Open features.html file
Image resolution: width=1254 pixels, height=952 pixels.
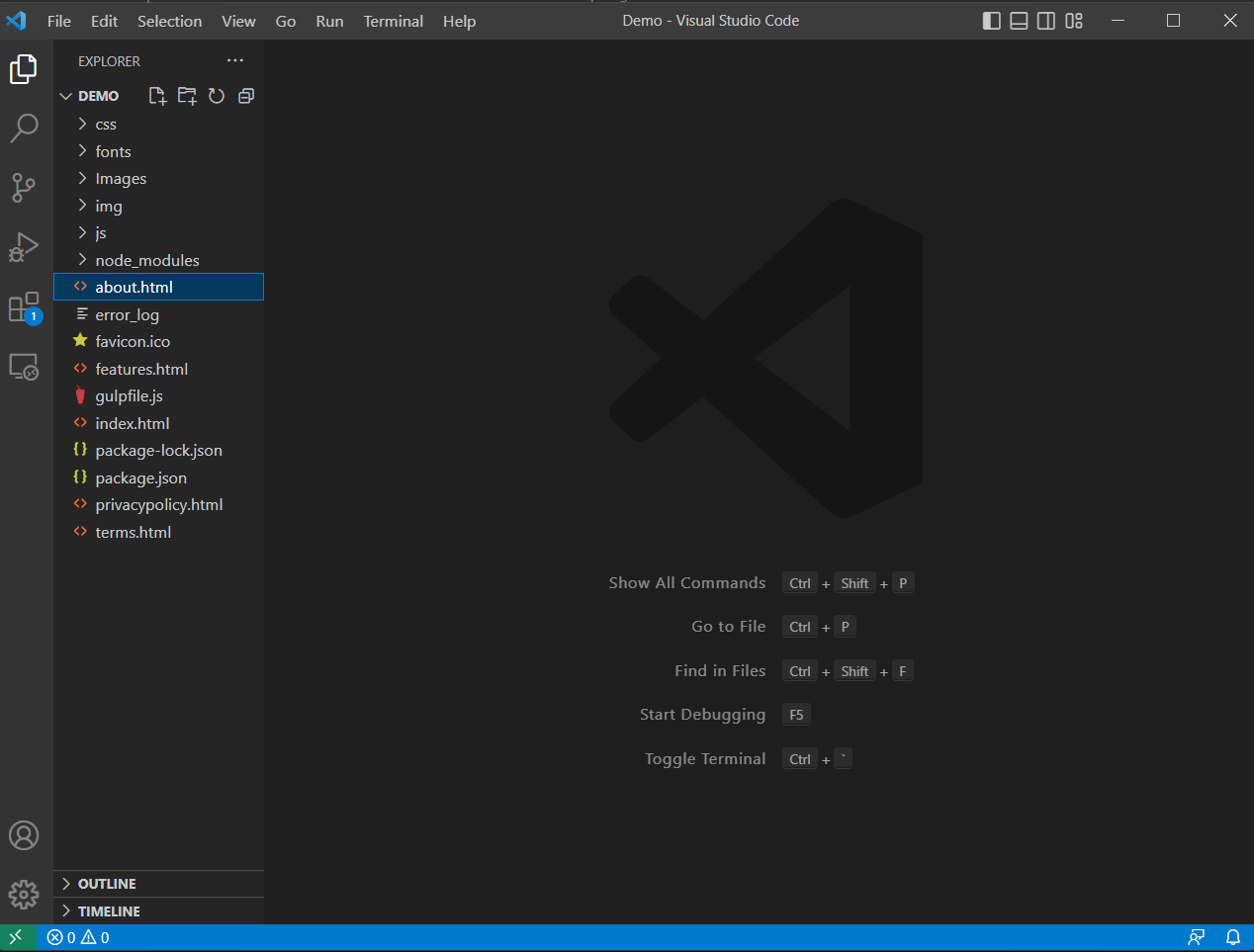point(158,369)
